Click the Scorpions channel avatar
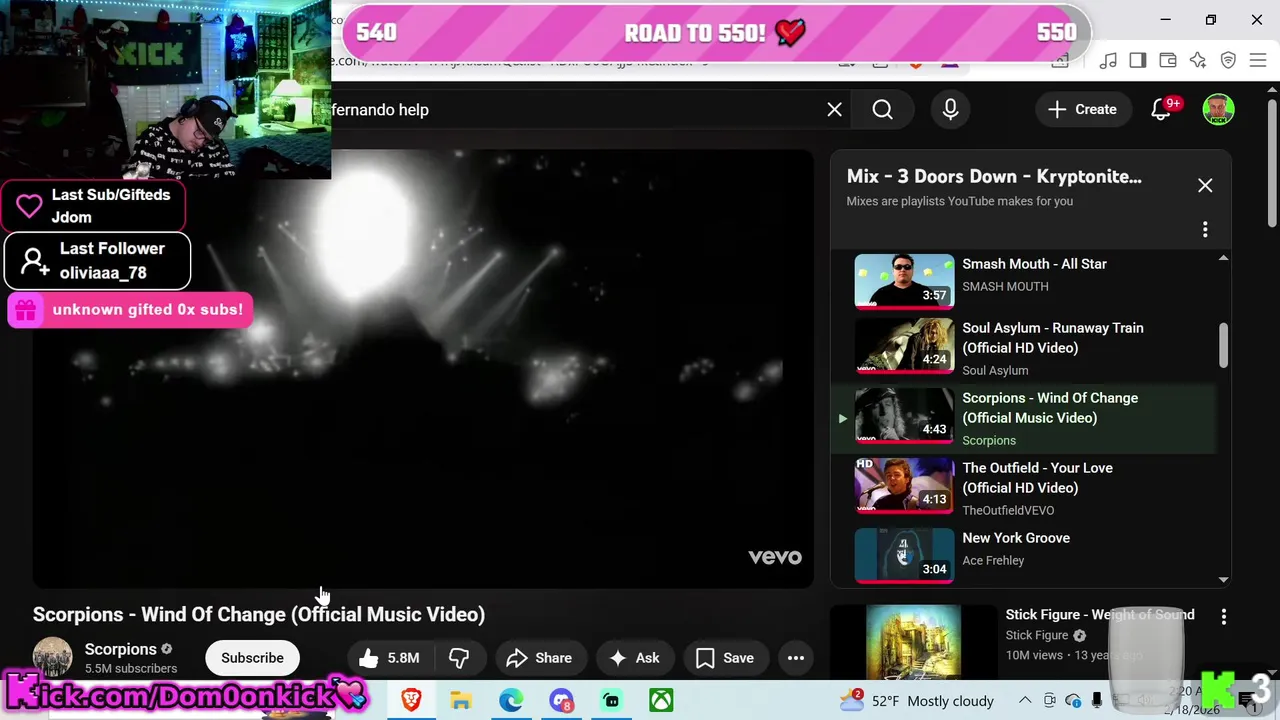Screen dimensions: 1280x720 click(x=52, y=658)
